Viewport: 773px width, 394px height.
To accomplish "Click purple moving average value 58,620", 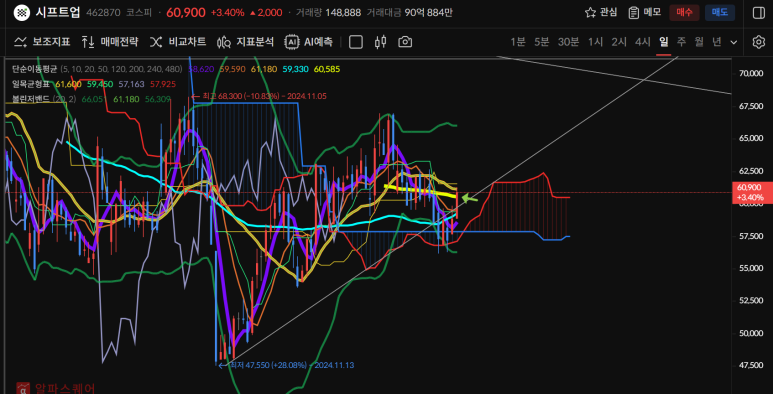I will click(x=201, y=69).
